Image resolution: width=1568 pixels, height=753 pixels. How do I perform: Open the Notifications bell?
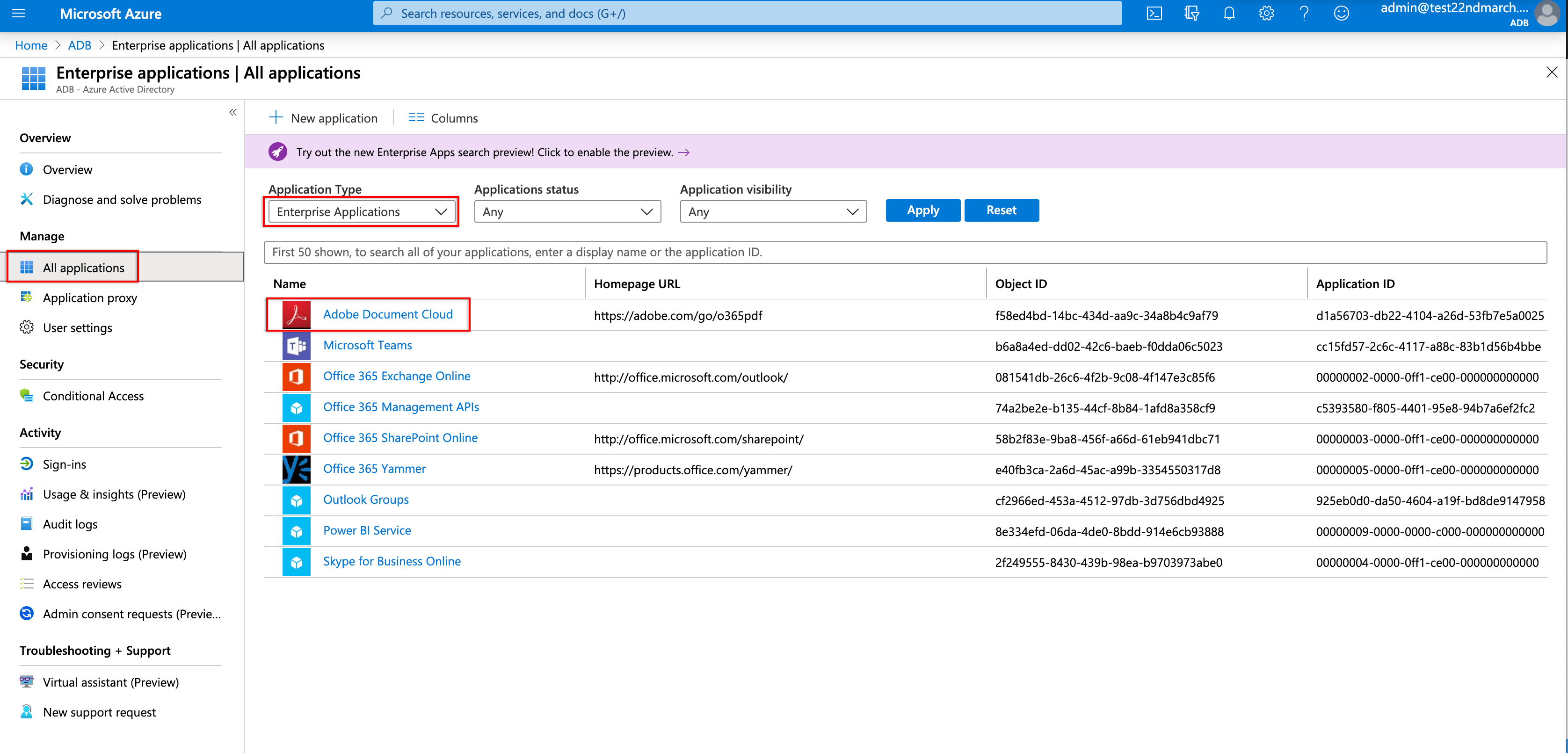tap(1229, 13)
